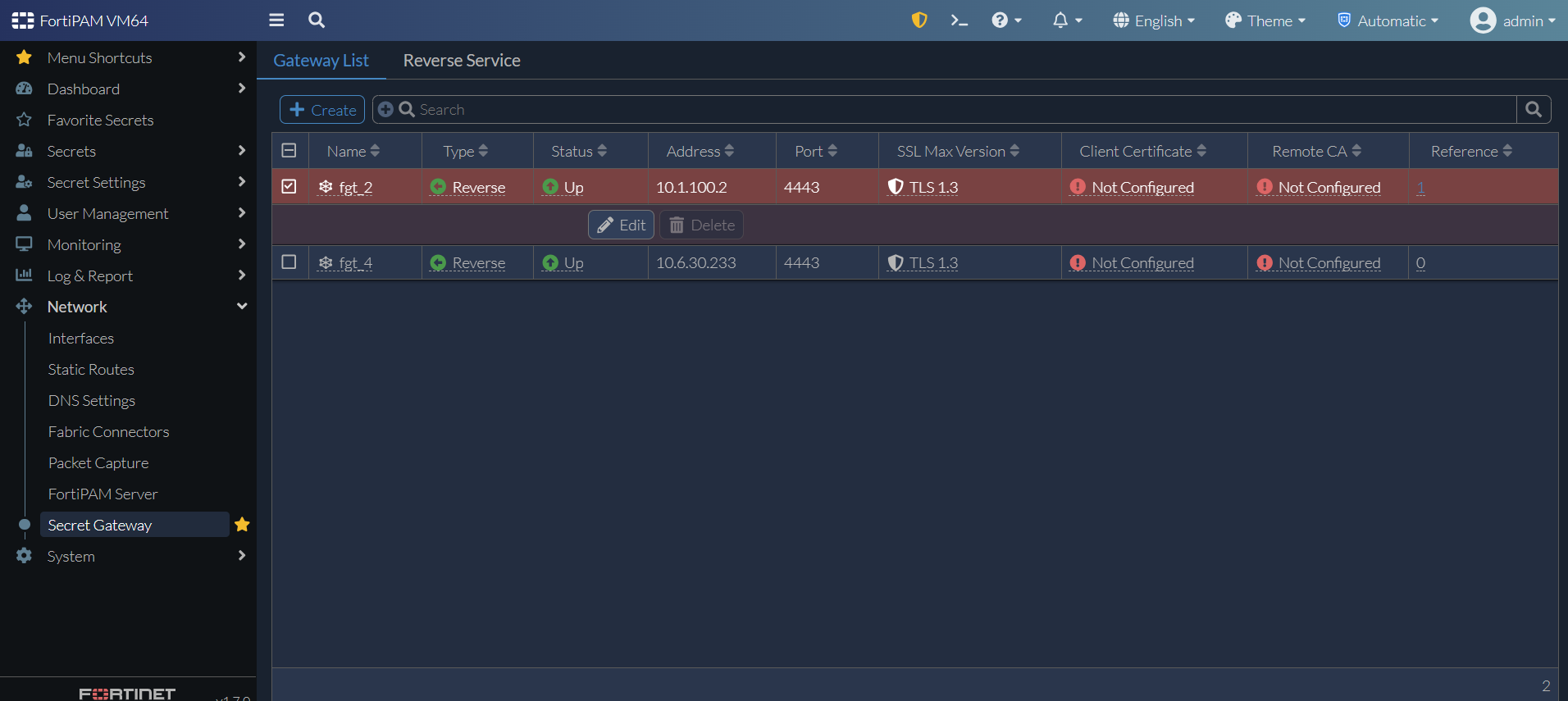
Task: Sort by SSL Max Version column
Action: click(958, 151)
